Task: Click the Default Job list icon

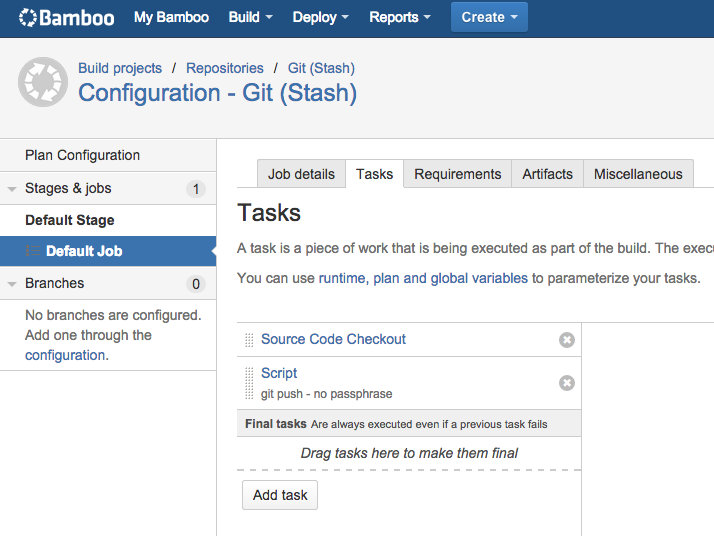Action: pyautogui.click(x=32, y=251)
